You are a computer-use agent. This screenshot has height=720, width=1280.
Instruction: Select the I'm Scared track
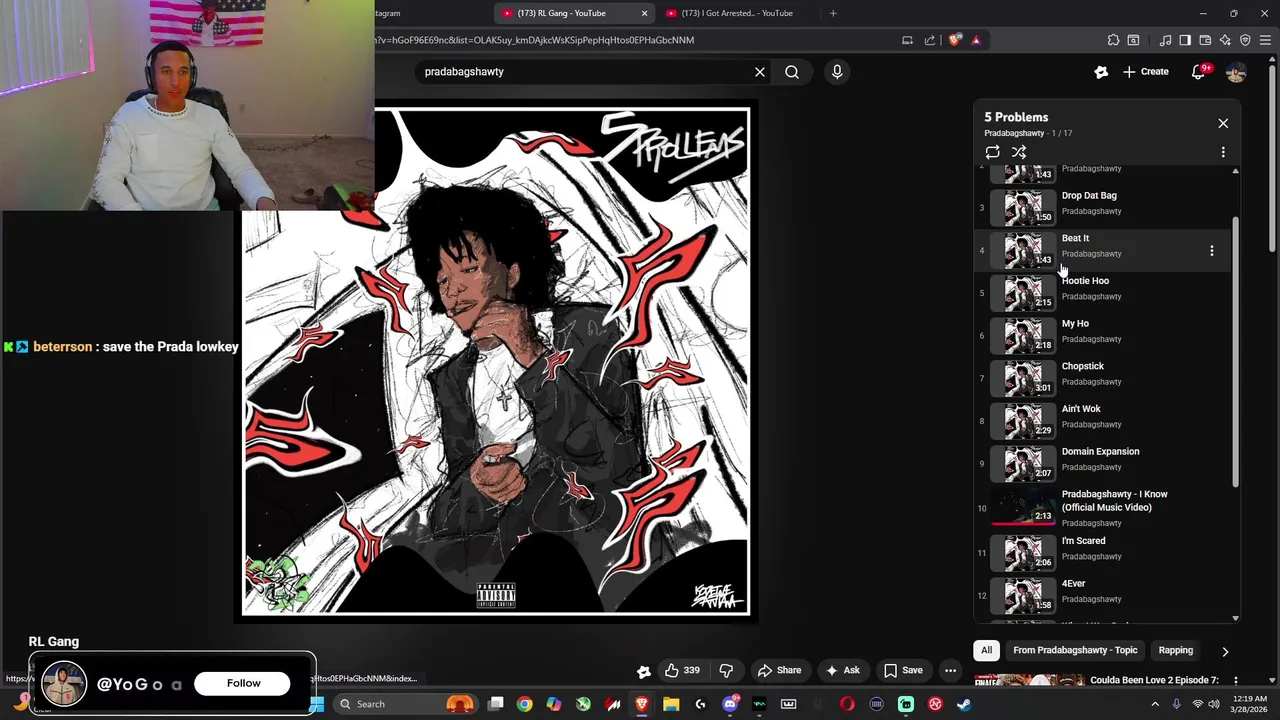[x=1100, y=553]
